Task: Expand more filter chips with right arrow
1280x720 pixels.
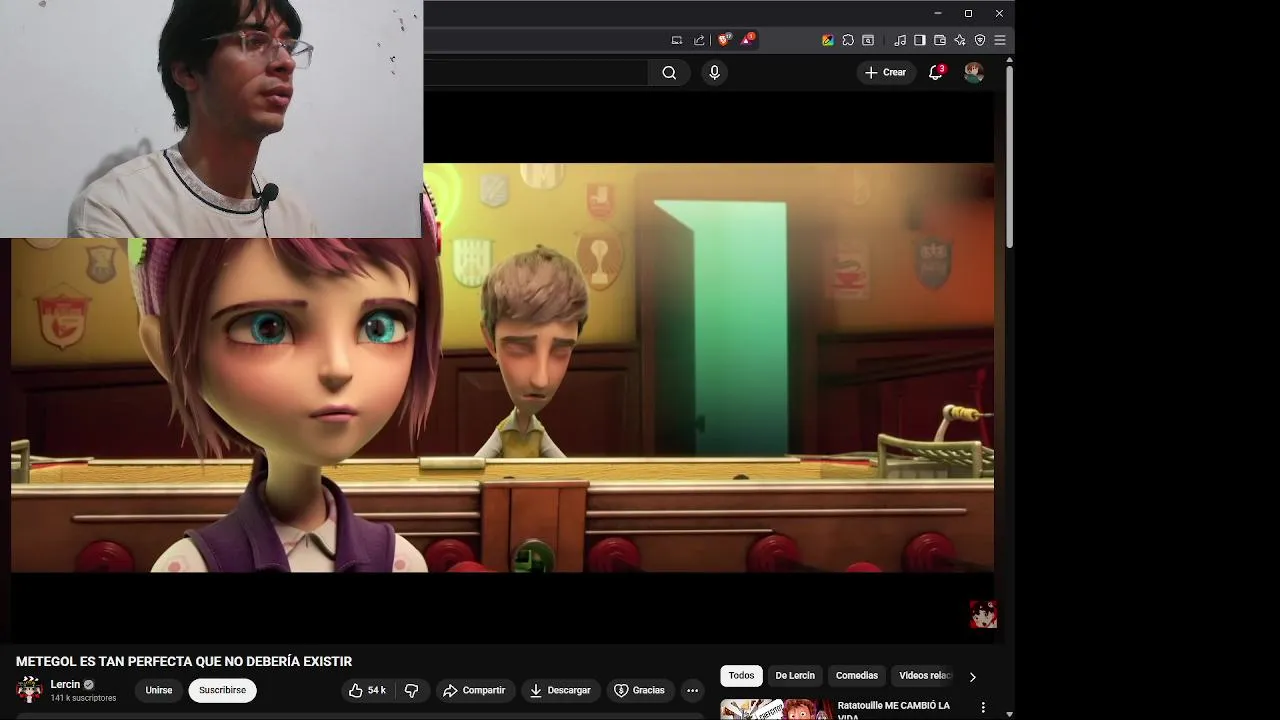Action: click(x=972, y=677)
